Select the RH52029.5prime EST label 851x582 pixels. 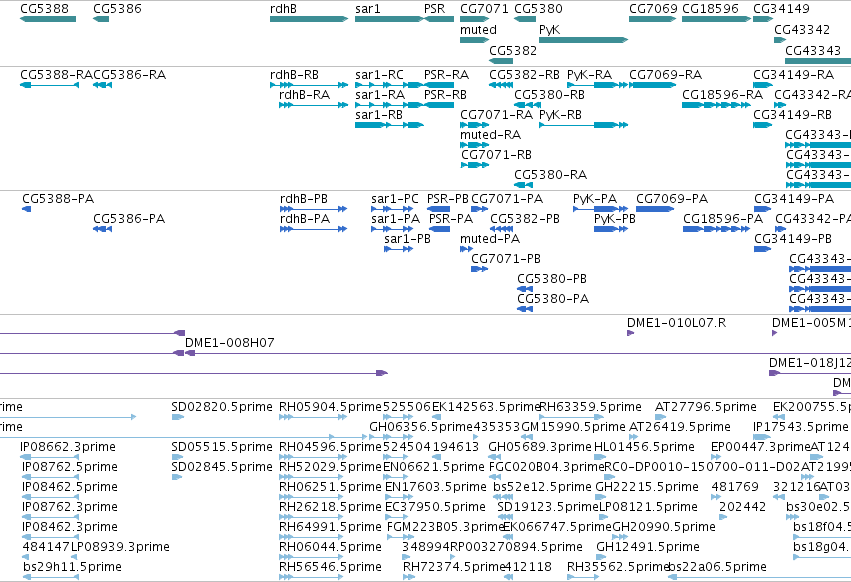(331, 467)
